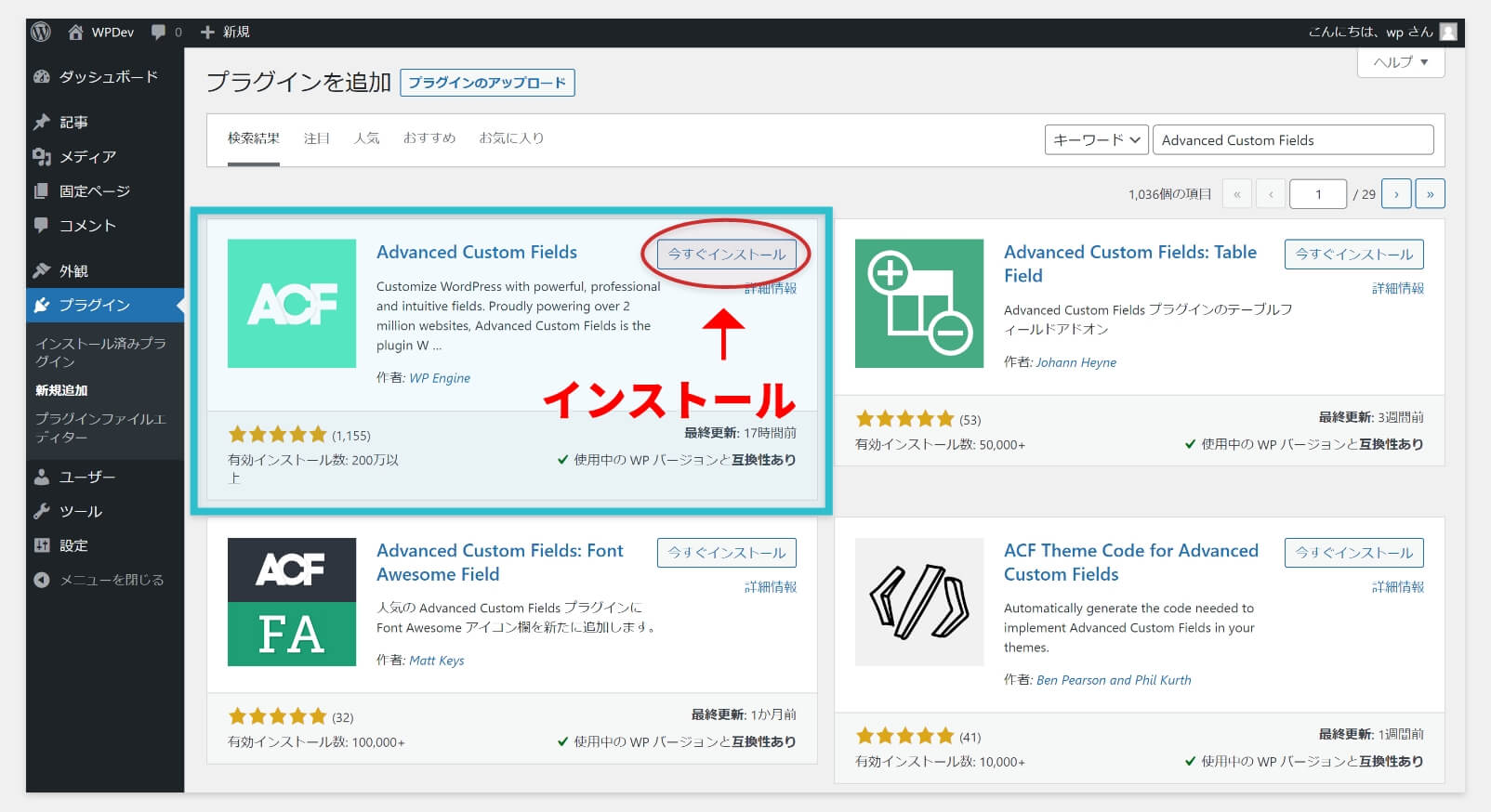The height and width of the screenshot is (812, 1491).
Task: Install Advanced Custom Fields plugin now
Action: 727,254
